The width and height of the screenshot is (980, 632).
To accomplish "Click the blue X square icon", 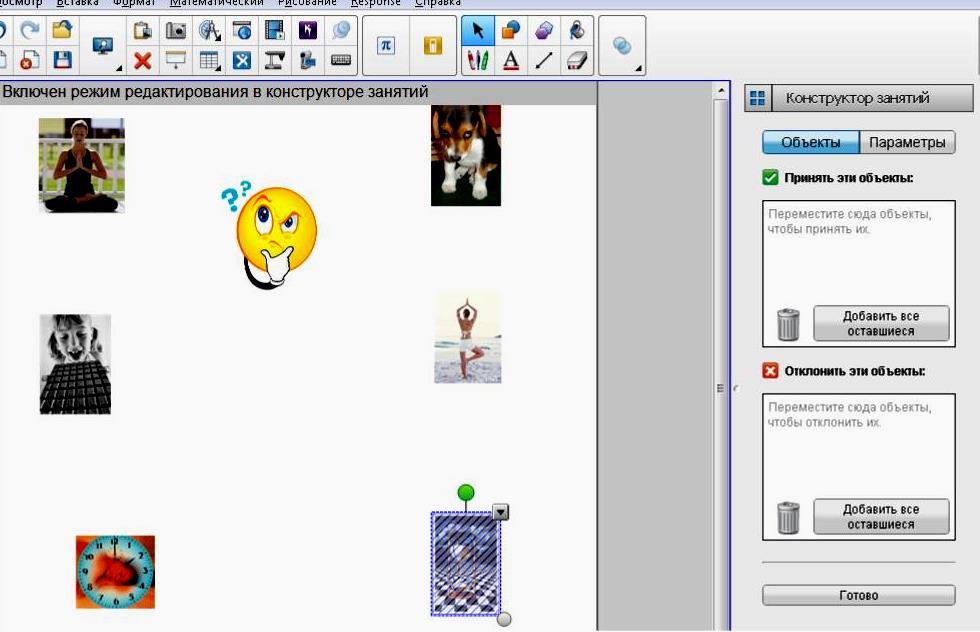I will pos(242,61).
